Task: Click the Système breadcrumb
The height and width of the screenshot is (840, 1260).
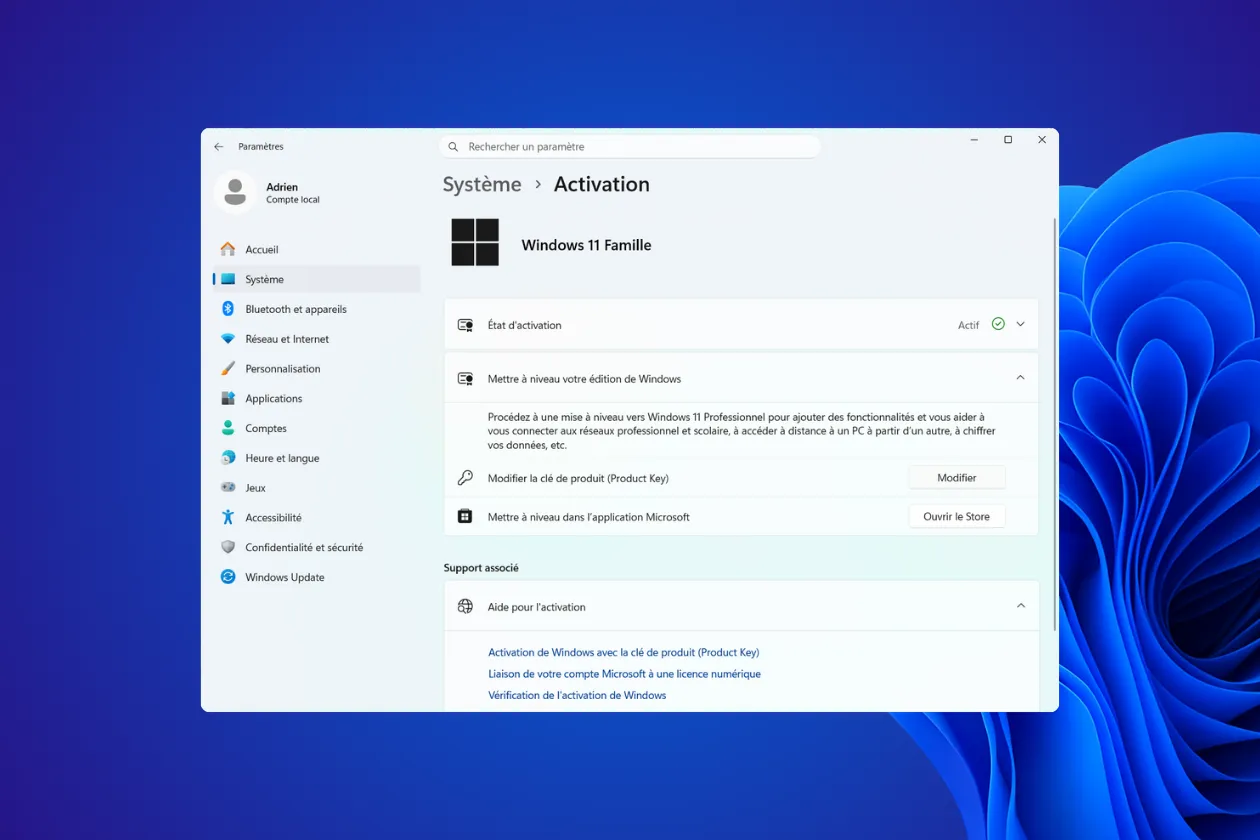Action: [x=482, y=184]
